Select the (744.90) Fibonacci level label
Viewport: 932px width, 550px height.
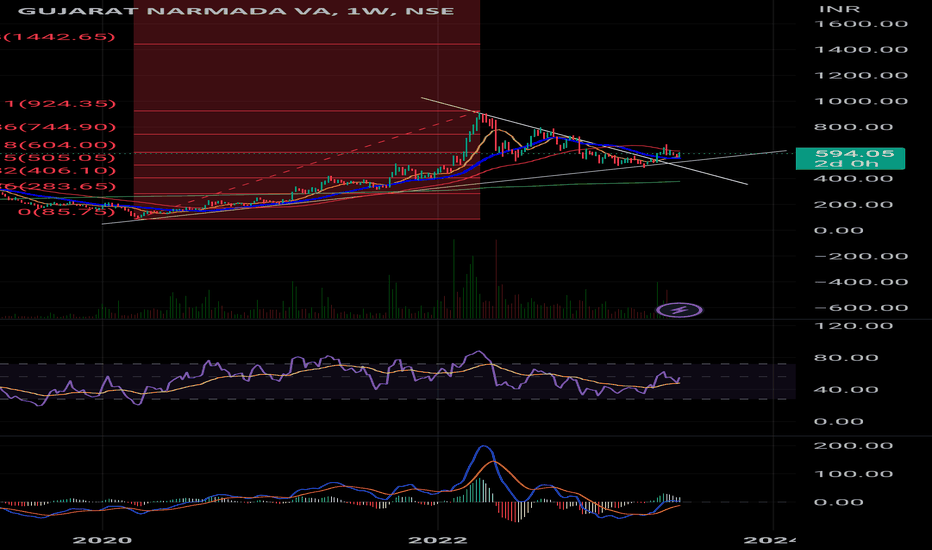58,127
